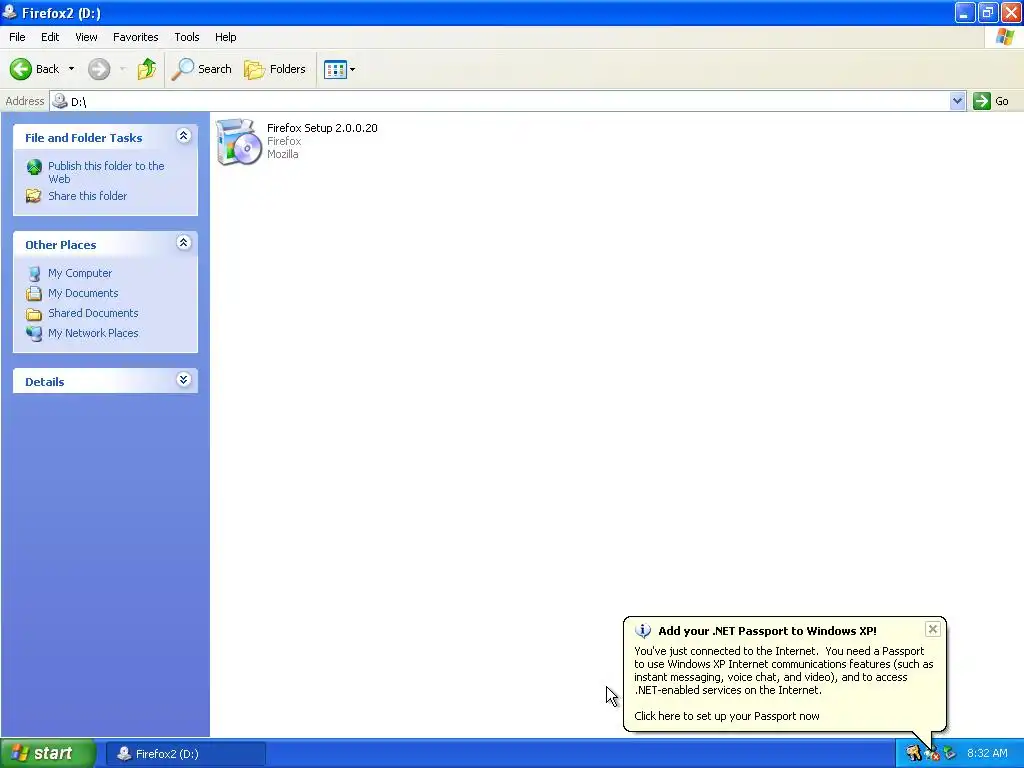This screenshot has width=1024, height=768.
Task: Click Publish this folder to the Web
Action: [106, 172]
